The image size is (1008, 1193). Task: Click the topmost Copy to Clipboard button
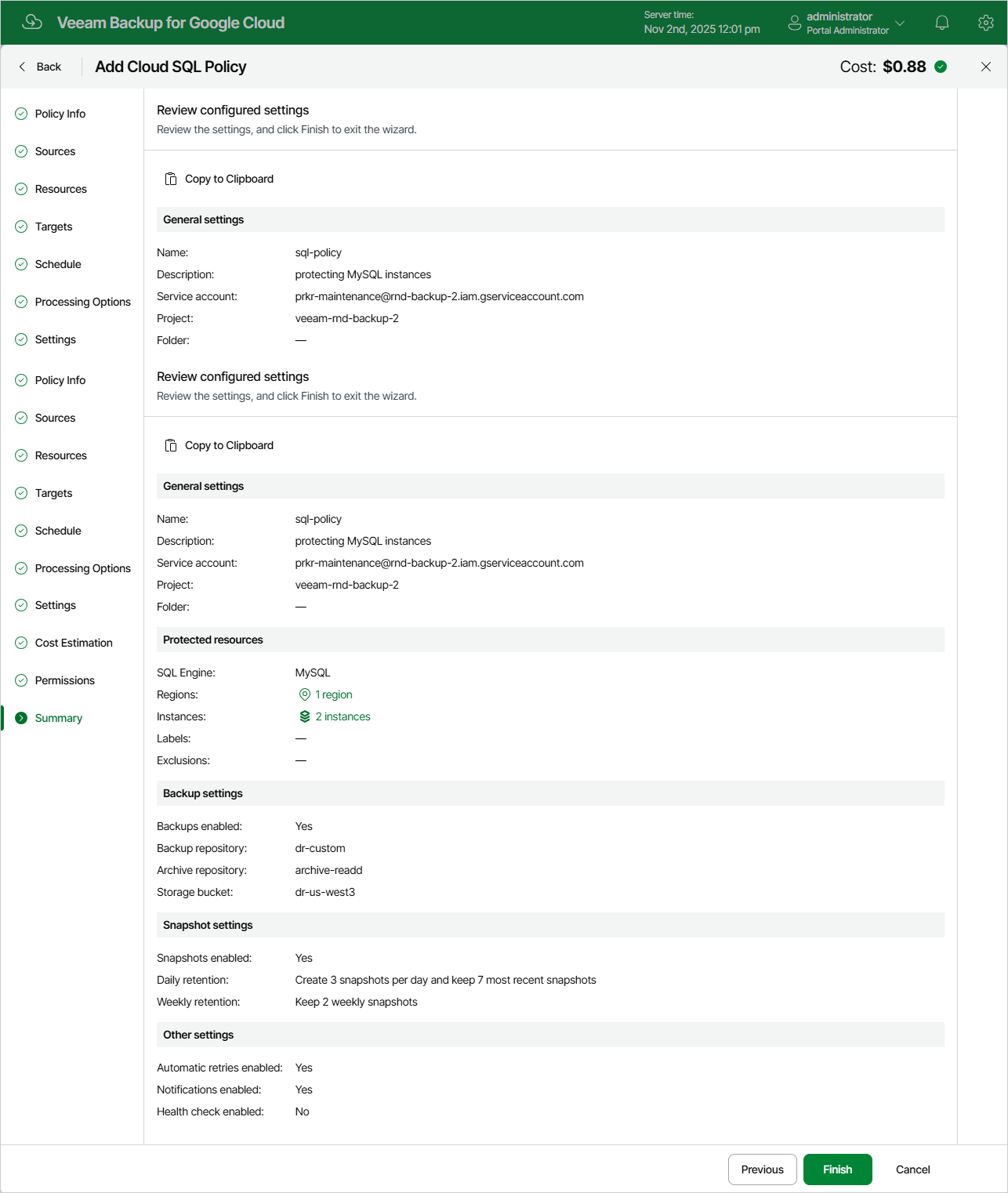click(219, 179)
